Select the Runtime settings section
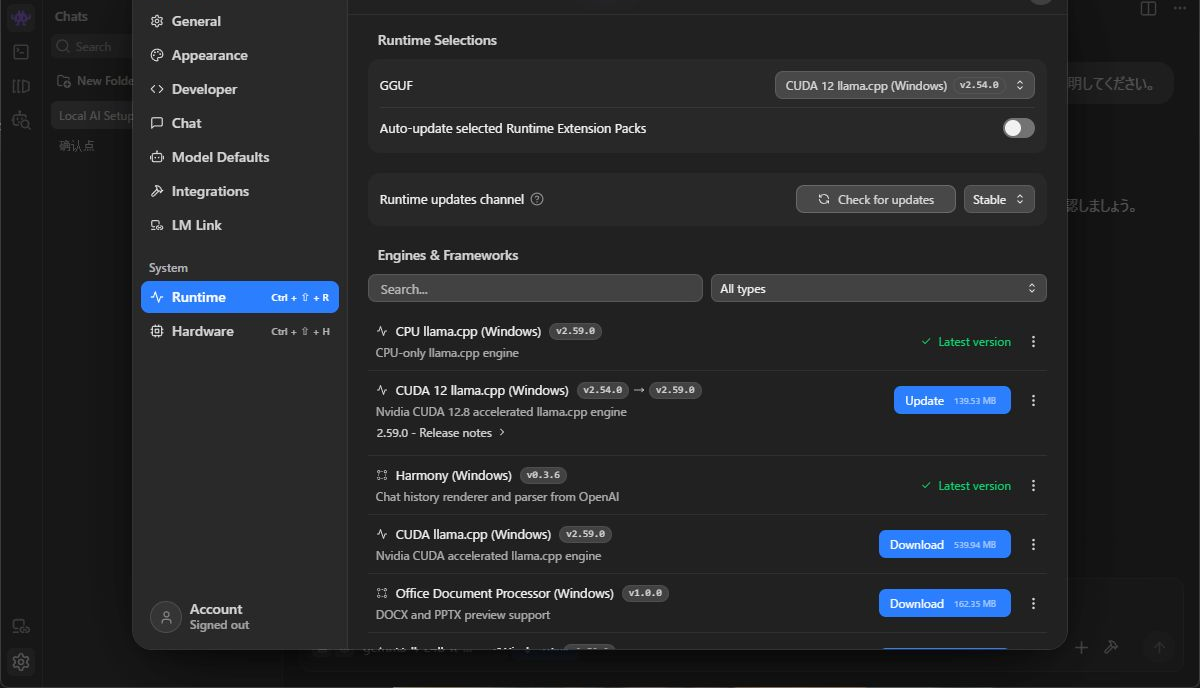The image size is (1200, 688). [x=240, y=297]
